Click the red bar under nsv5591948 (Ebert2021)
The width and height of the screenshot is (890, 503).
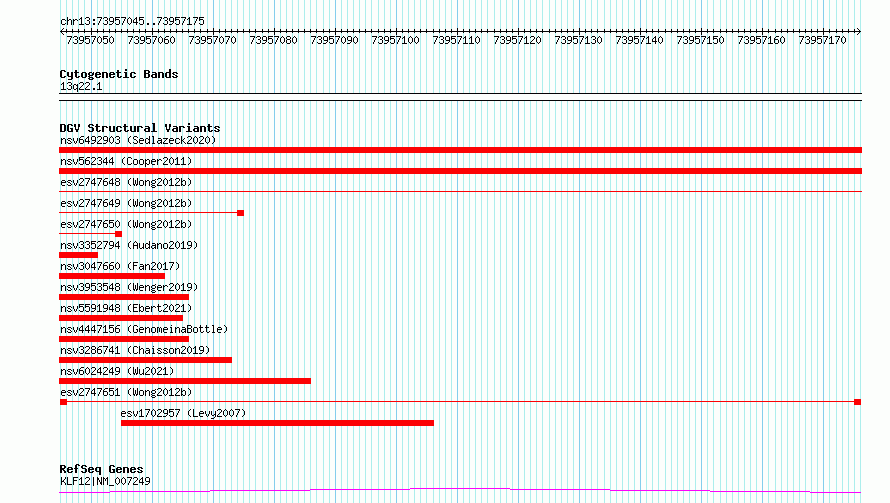[121, 318]
